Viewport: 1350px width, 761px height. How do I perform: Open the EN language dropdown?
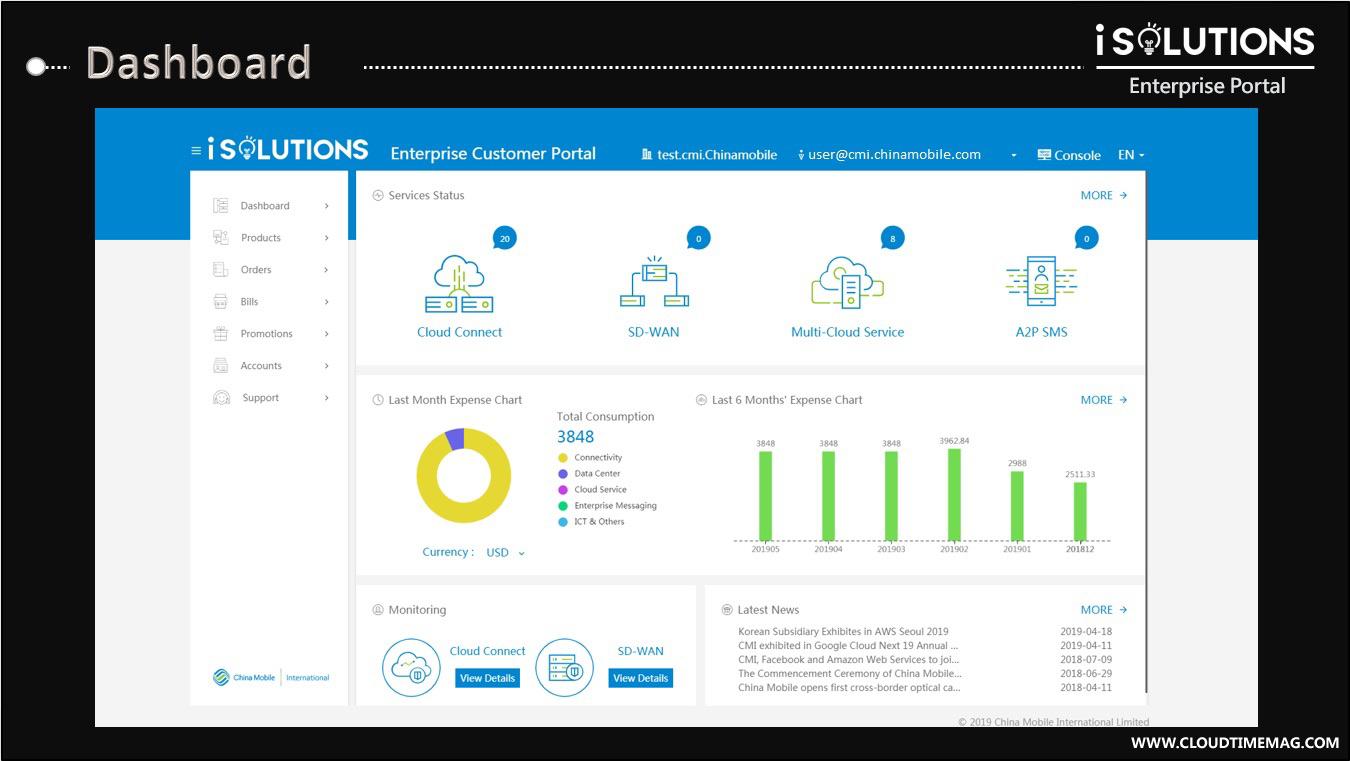point(1131,155)
